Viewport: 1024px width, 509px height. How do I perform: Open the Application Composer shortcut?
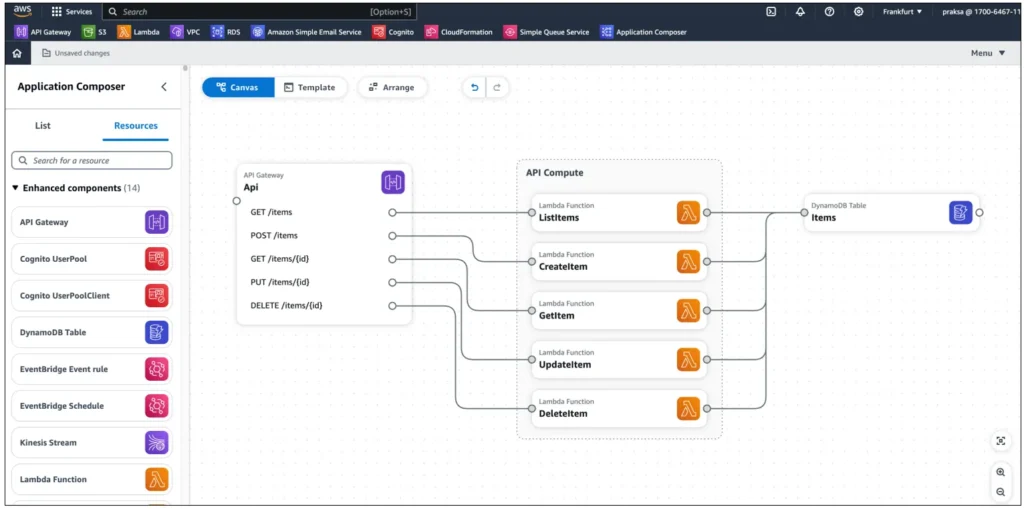(x=643, y=31)
